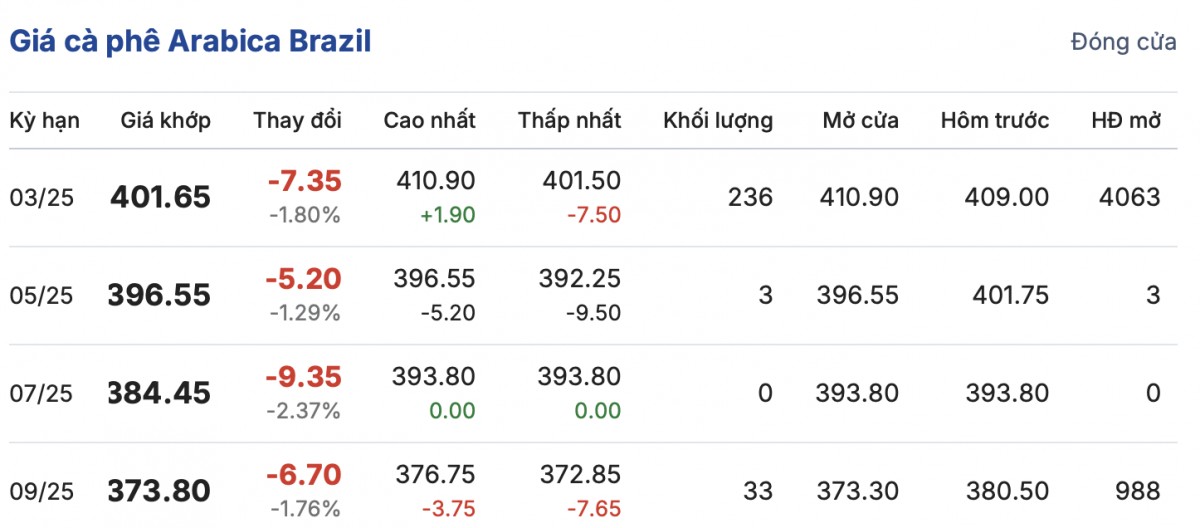Select the "Thay đổi" column header
The height and width of the screenshot is (528, 1200).
(x=298, y=121)
